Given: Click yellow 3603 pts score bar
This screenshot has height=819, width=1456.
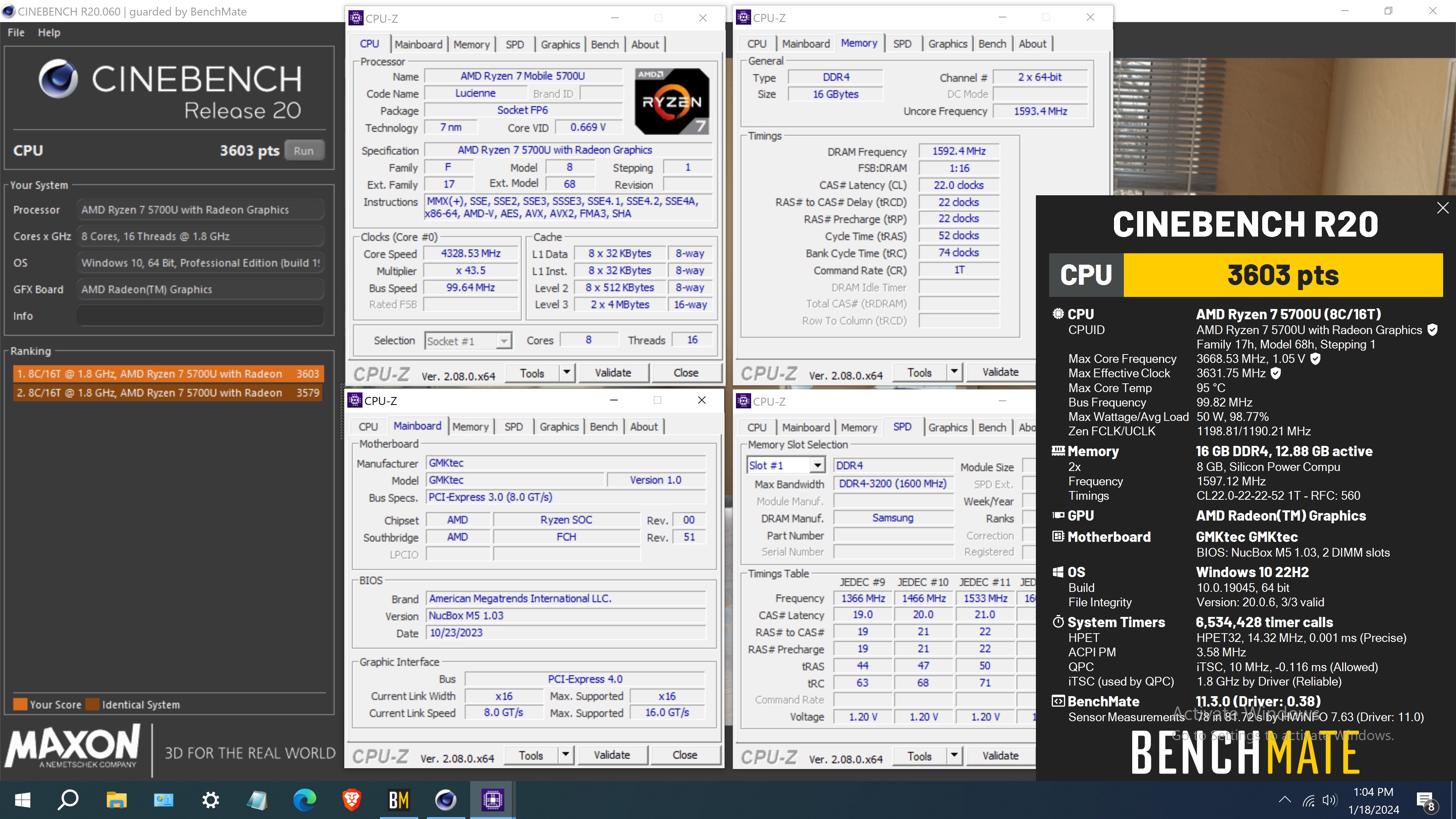Looking at the screenshot, I should (x=1283, y=275).
